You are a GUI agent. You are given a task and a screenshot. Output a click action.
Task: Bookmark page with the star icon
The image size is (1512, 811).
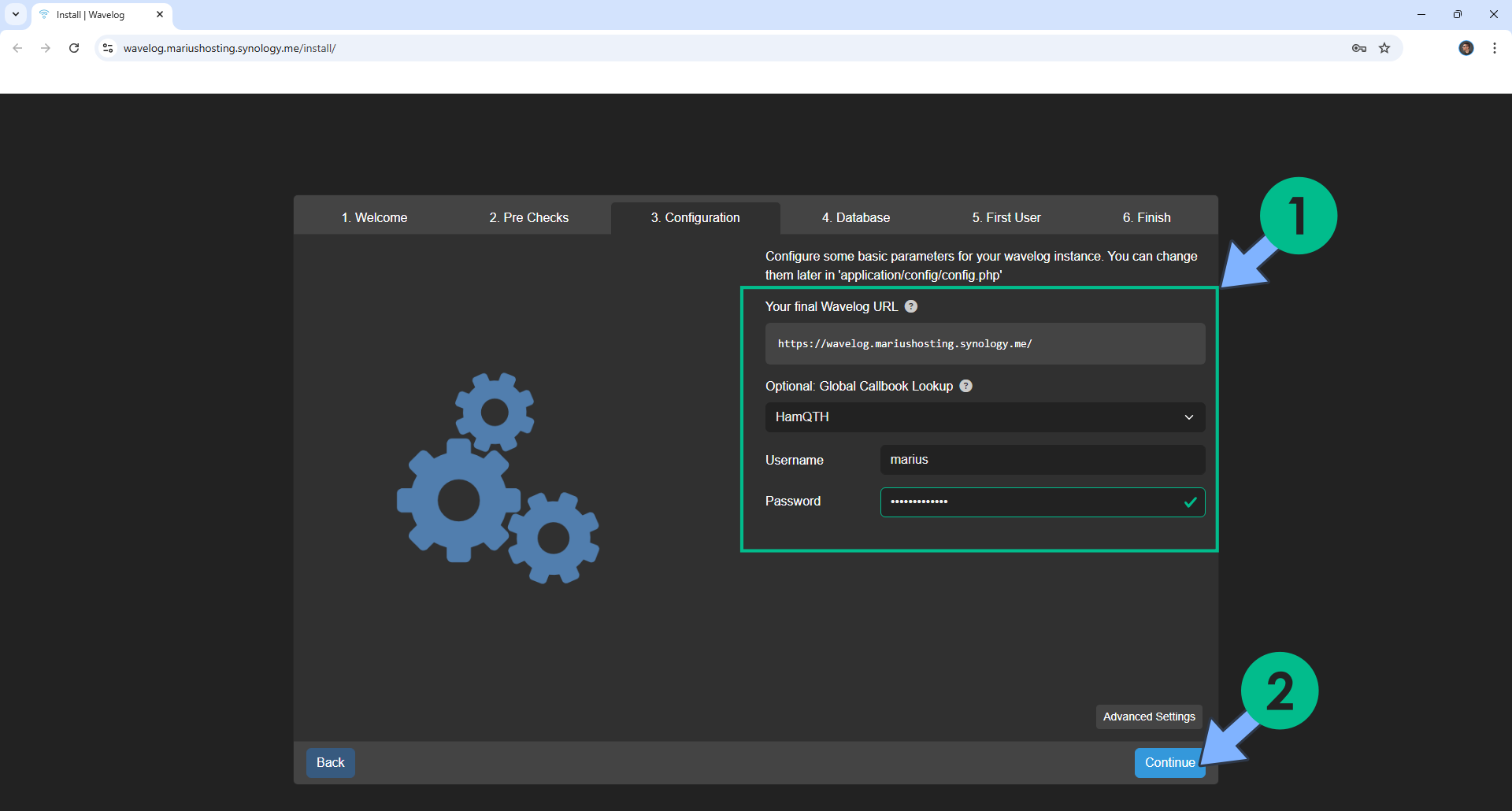(x=1384, y=48)
